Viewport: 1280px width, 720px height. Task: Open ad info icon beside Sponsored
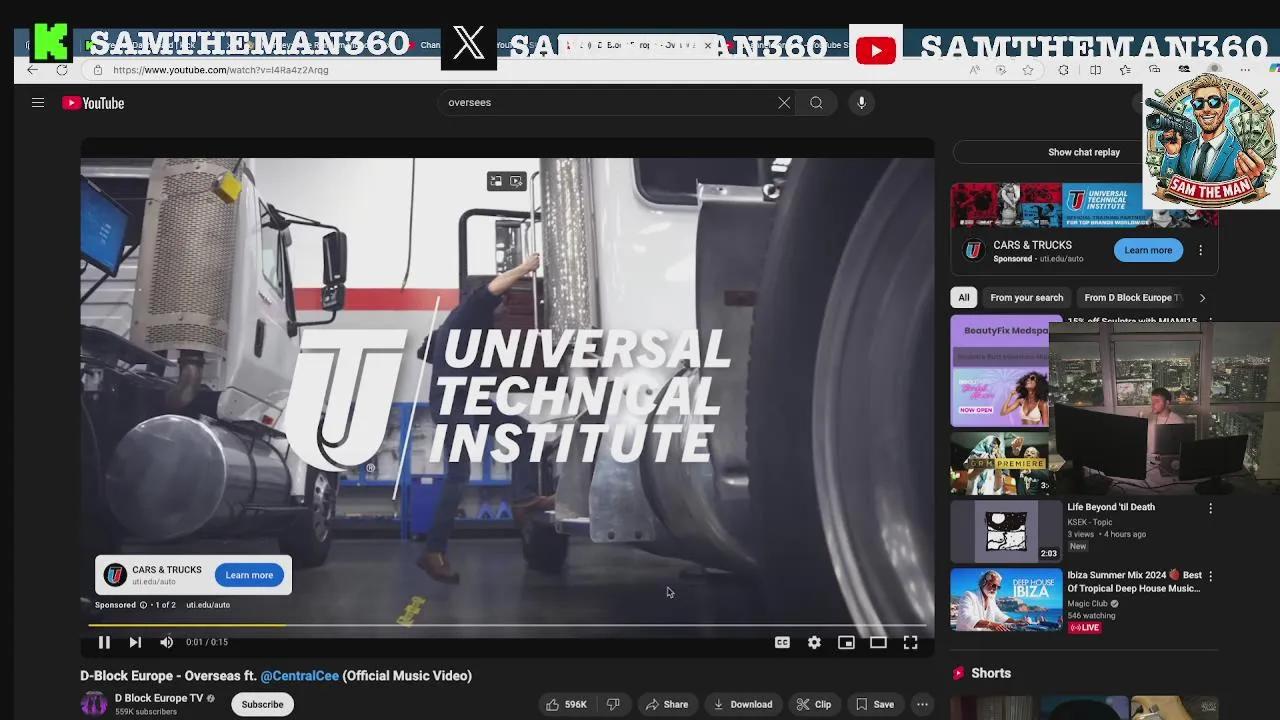(143, 605)
